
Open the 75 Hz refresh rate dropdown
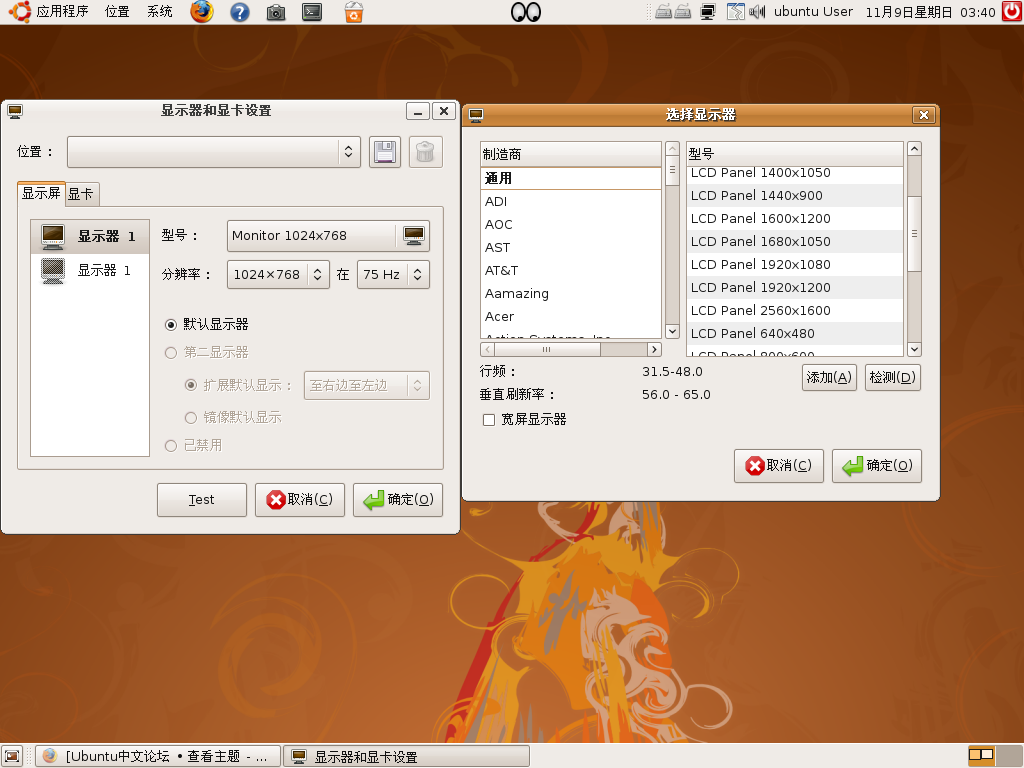pyautogui.click(x=393, y=274)
